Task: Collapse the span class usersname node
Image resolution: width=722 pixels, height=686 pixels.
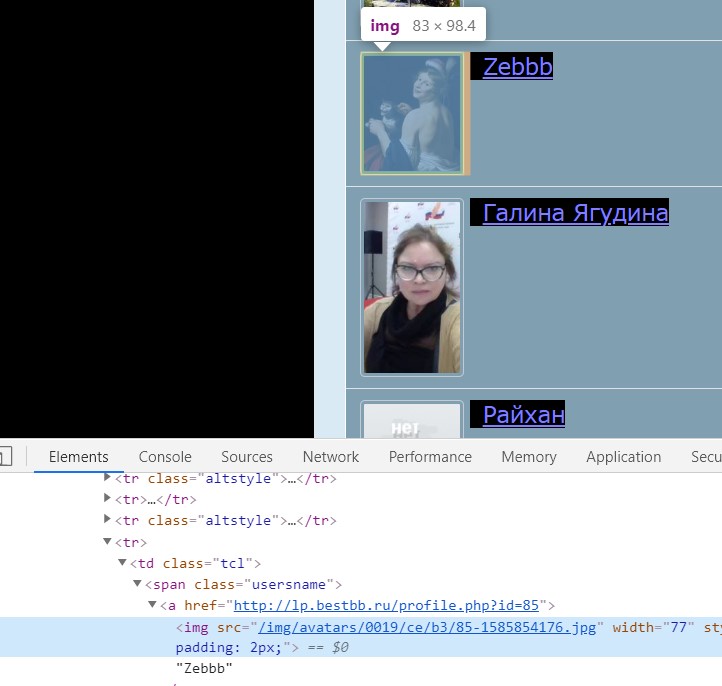Action: (x=137, y=583)
